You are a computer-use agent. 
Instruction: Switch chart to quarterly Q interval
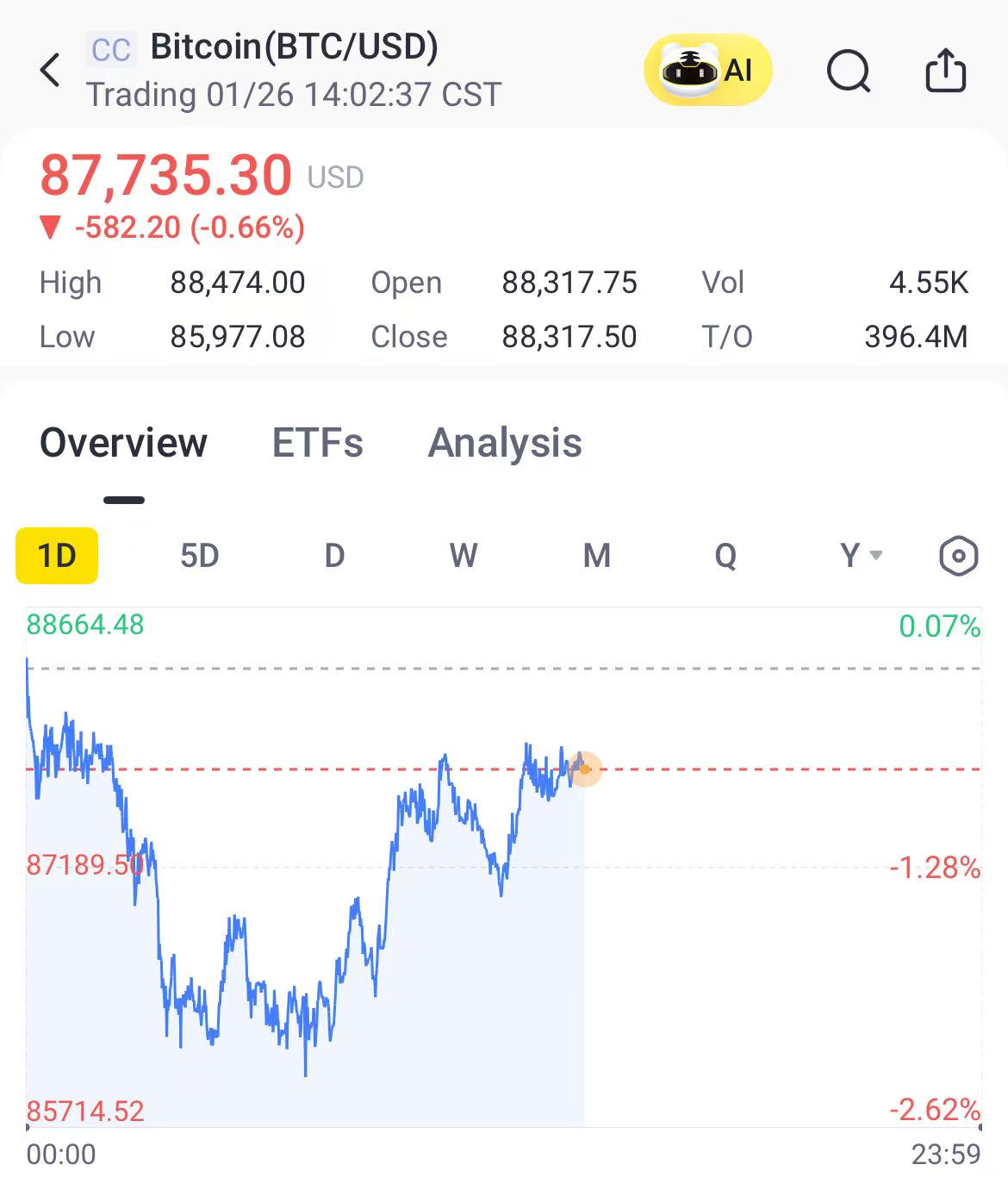point(725,556)
